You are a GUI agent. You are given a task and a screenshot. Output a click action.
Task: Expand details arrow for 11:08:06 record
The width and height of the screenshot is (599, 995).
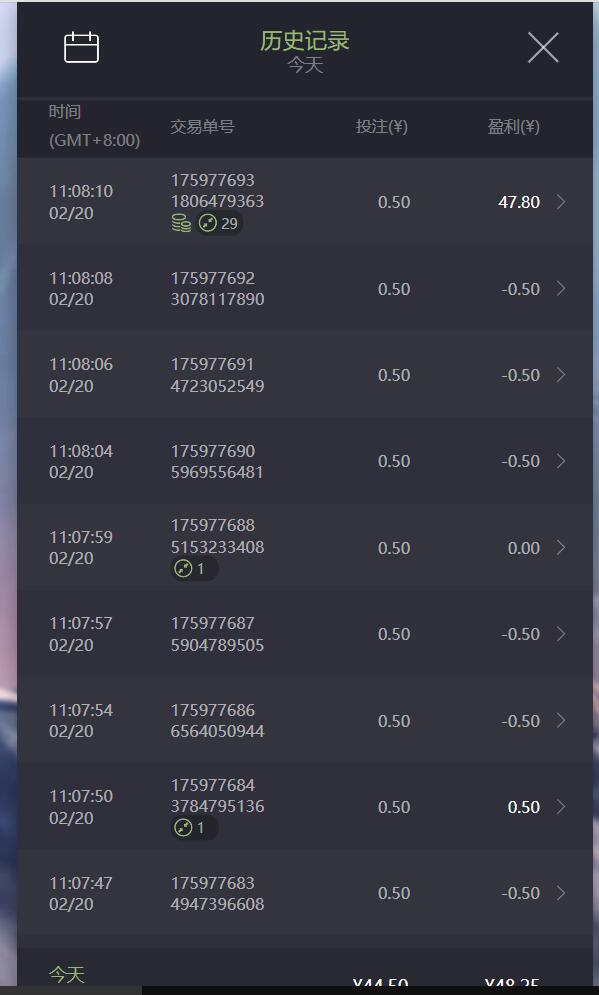[x=561, y=375]
